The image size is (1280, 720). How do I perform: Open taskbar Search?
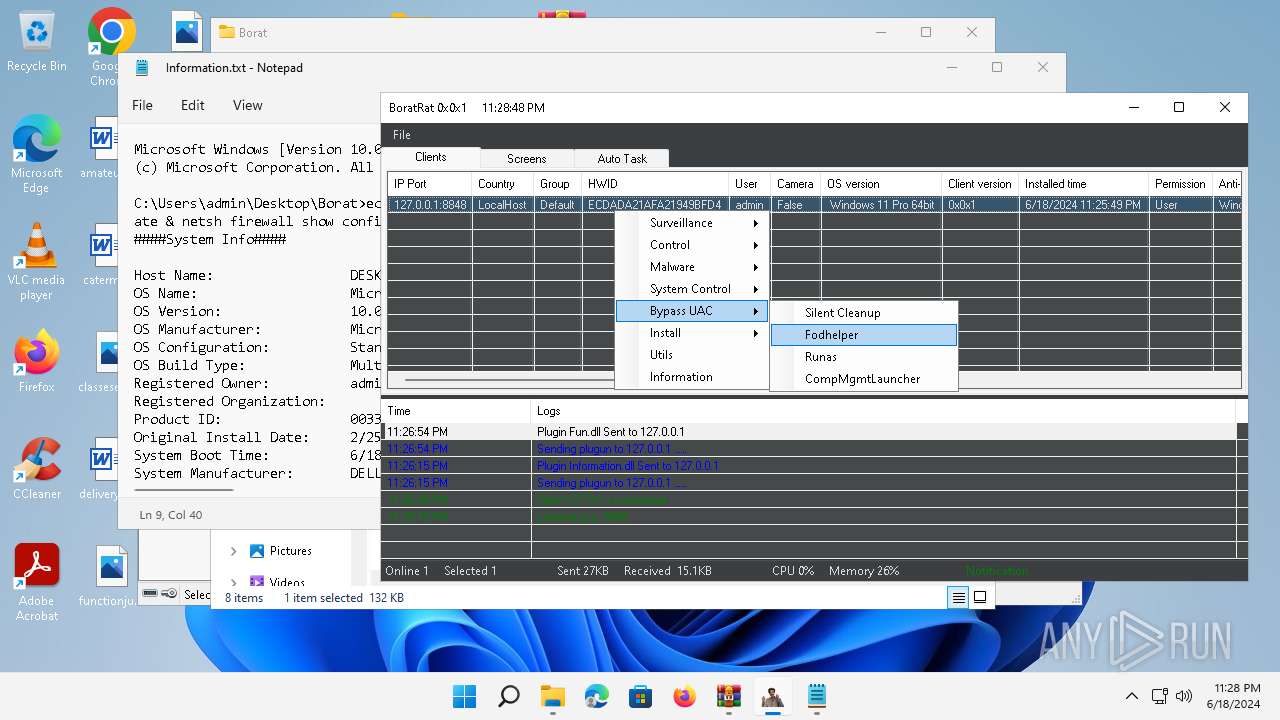pyautogui.click(x=508, y=696)
